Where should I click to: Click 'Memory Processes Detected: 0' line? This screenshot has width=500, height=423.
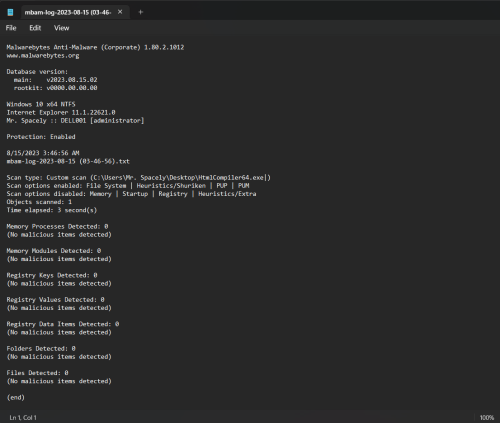(x=57, y=227)
